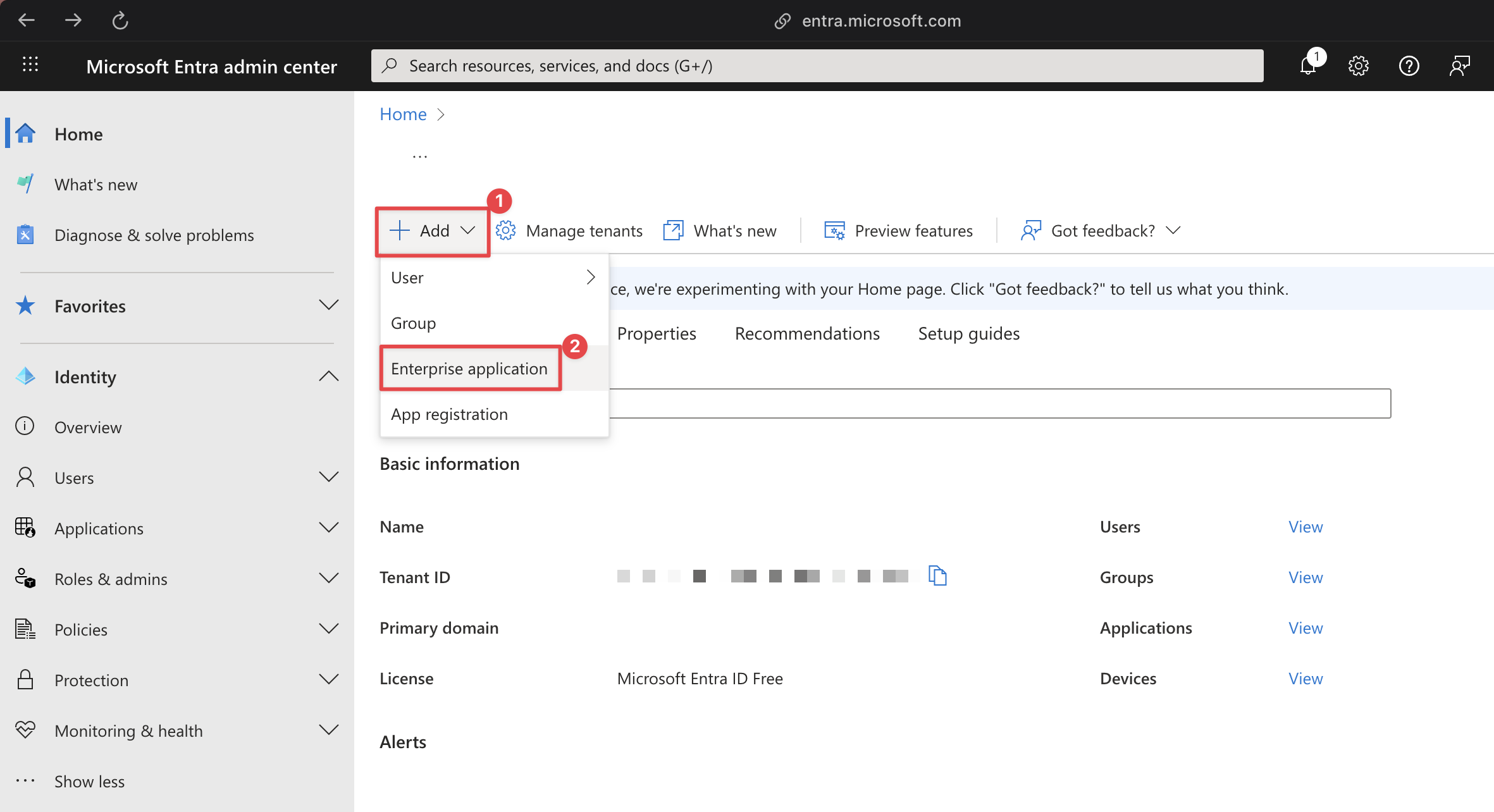This screenshot has height=812, width=1494.
Task: Switch to the Recommendations tab
Action: click(807, 333)
